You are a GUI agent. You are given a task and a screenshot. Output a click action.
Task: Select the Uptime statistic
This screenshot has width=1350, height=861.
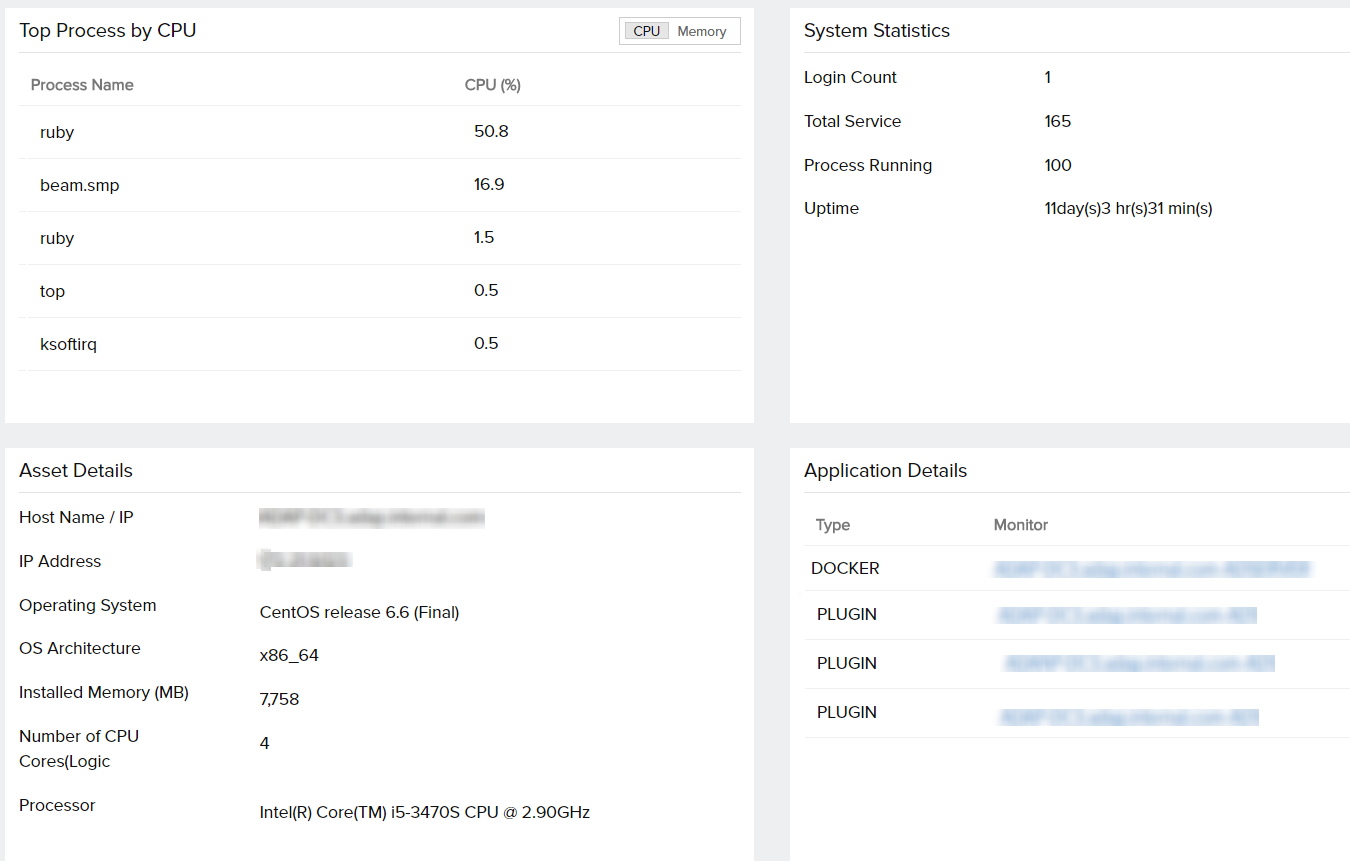click(x=831, y=208)
